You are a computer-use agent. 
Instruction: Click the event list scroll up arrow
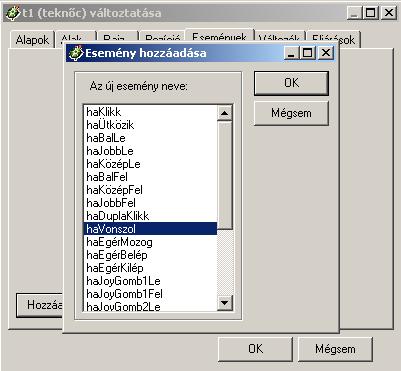tap(225, 113)
